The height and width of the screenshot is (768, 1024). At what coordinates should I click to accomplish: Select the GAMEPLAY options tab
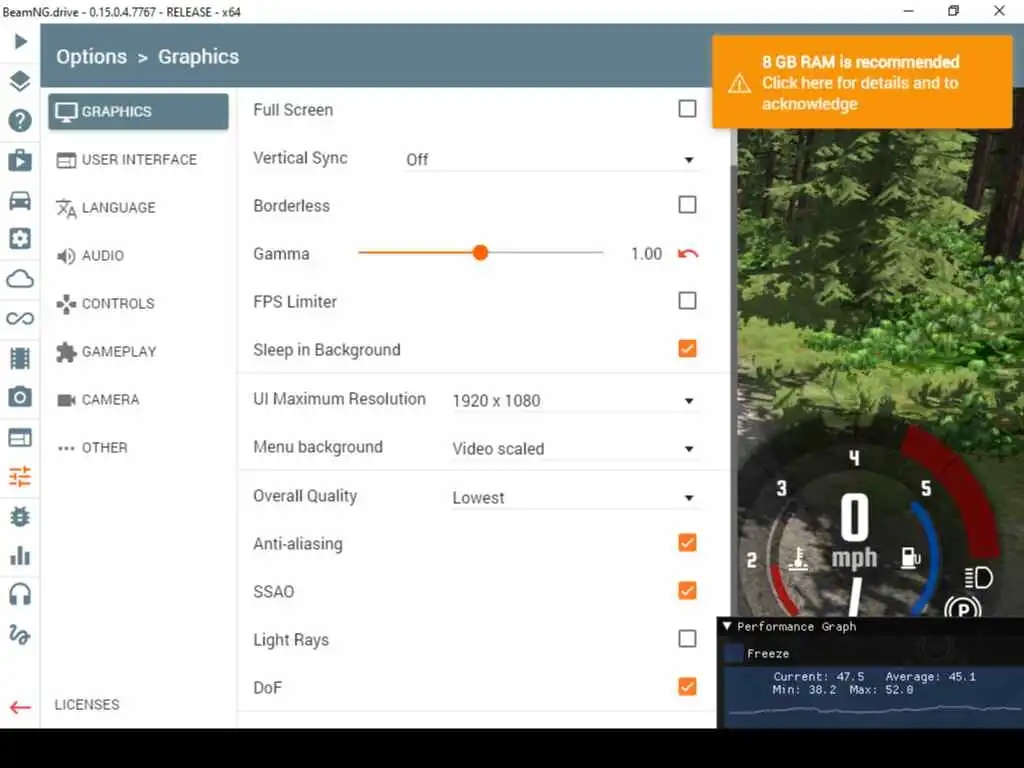point(138,352)
